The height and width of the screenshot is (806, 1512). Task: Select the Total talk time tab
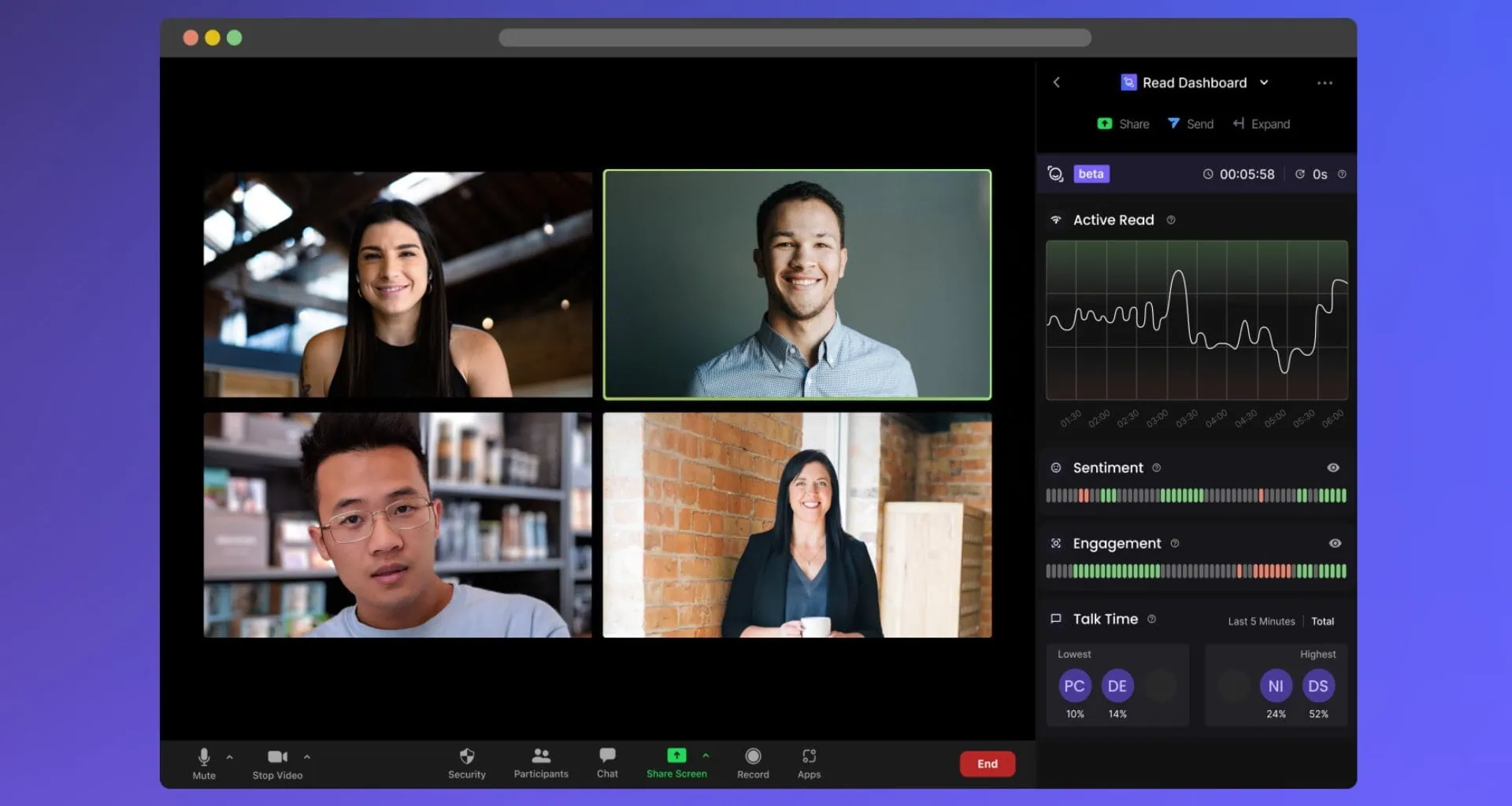point(1322,622)
